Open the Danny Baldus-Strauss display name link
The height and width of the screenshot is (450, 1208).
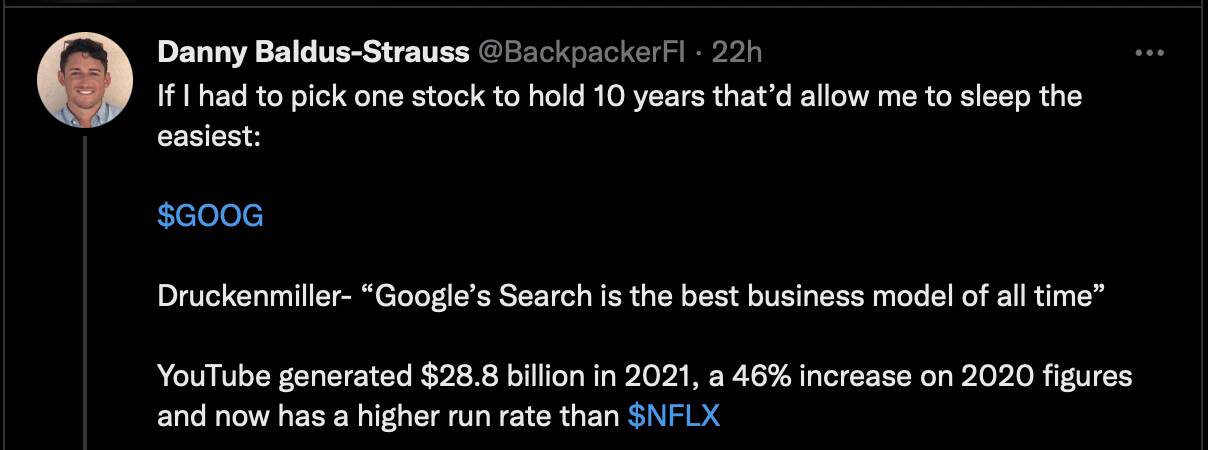click(x=313, y=53)
